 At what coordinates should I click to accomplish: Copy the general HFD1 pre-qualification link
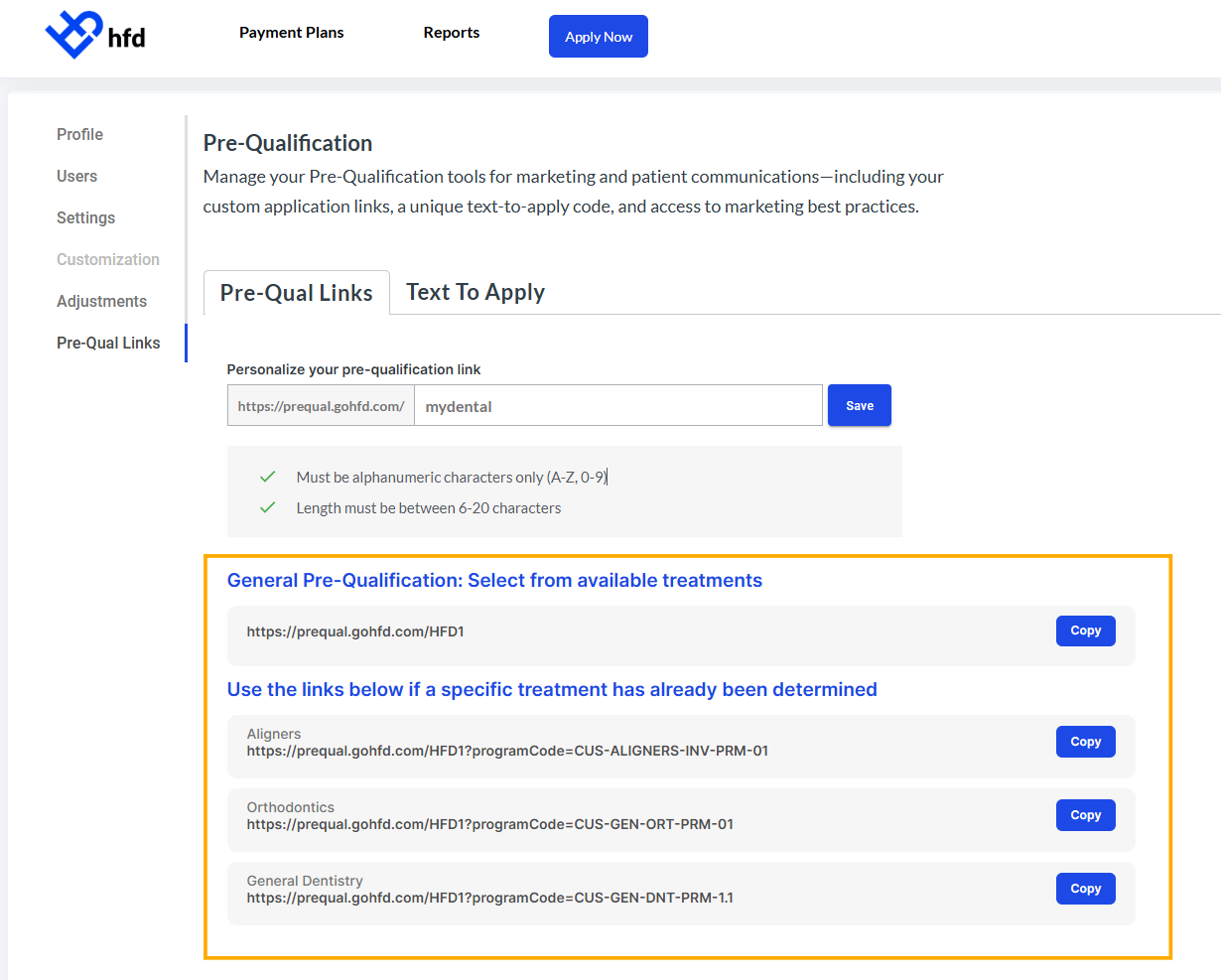pyautogui.click(x=1086, y=630)
